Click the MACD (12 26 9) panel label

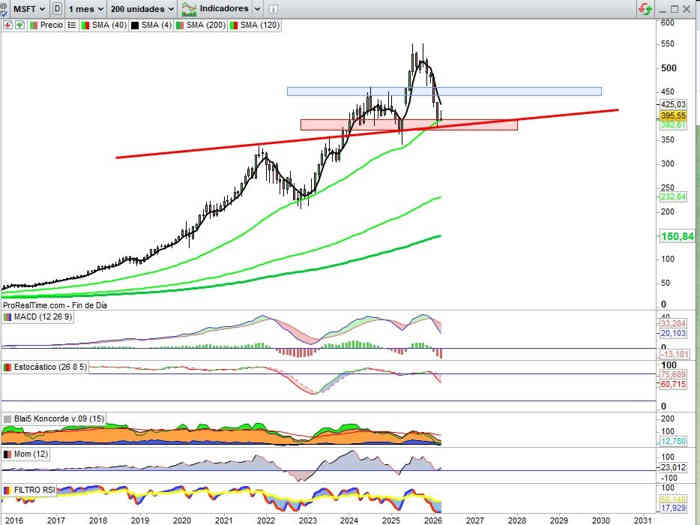pos(38,317)
